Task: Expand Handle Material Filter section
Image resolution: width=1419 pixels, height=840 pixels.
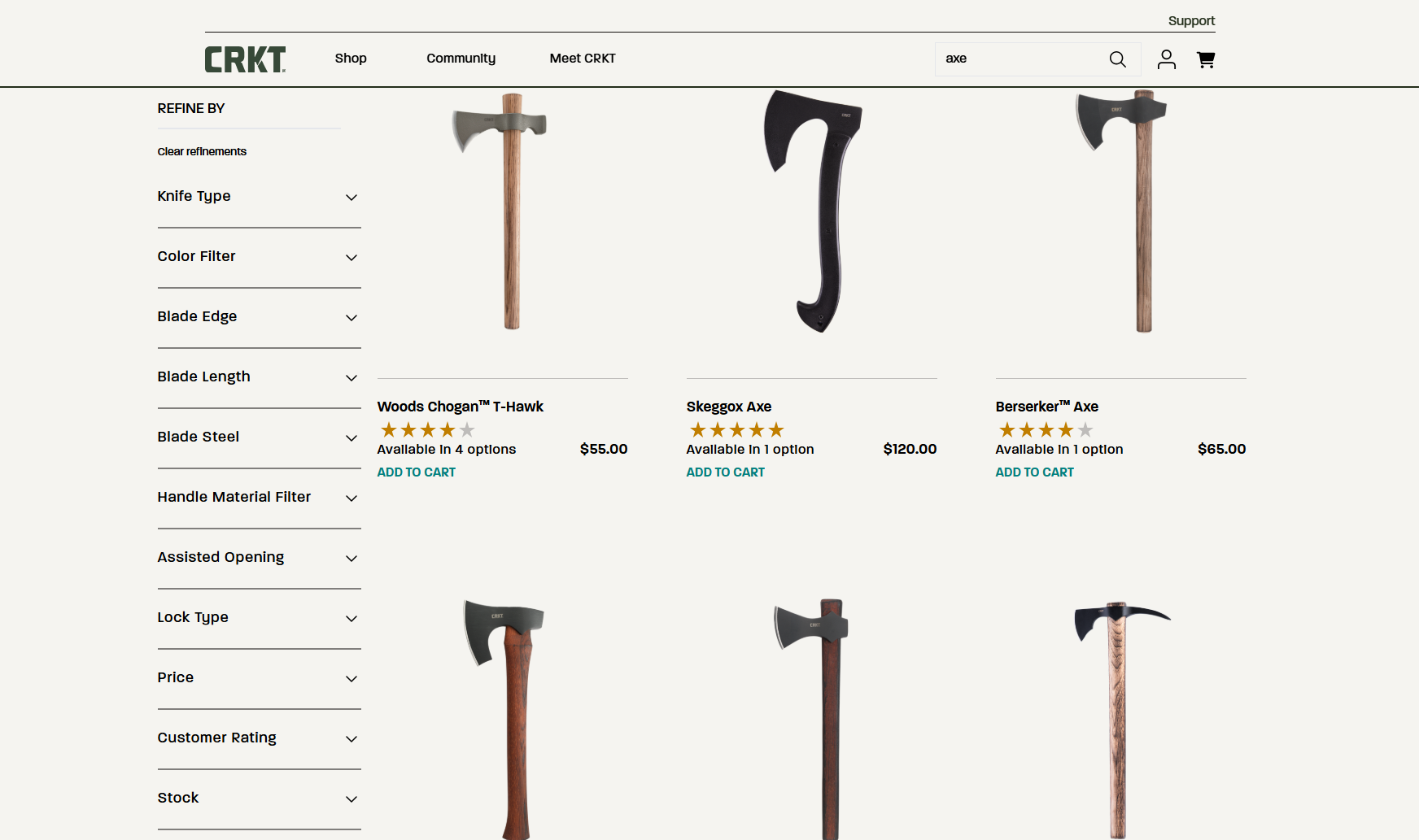Action: (x=259, y=498)
